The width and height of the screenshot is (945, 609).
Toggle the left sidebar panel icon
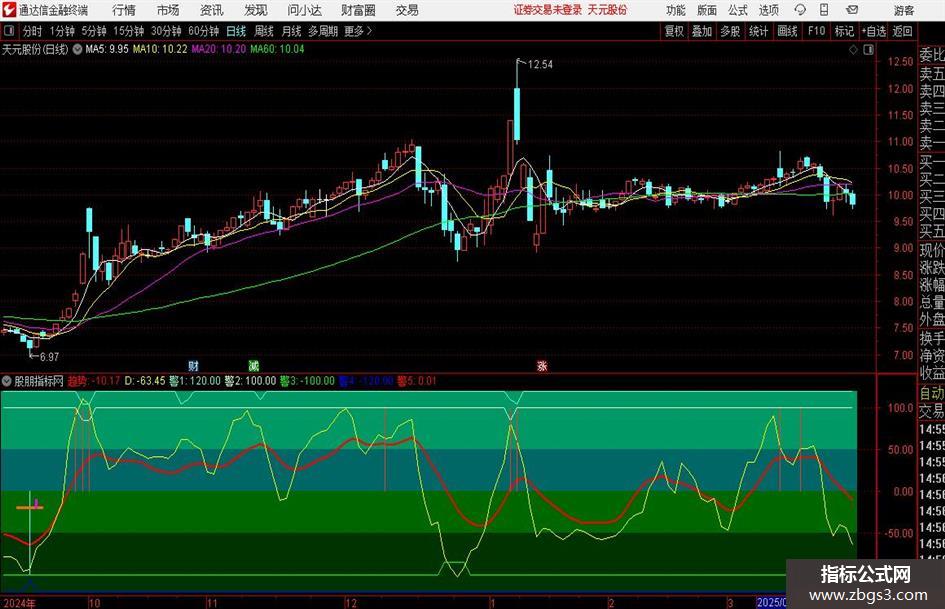pyautogui.click(x=8, y=31)
